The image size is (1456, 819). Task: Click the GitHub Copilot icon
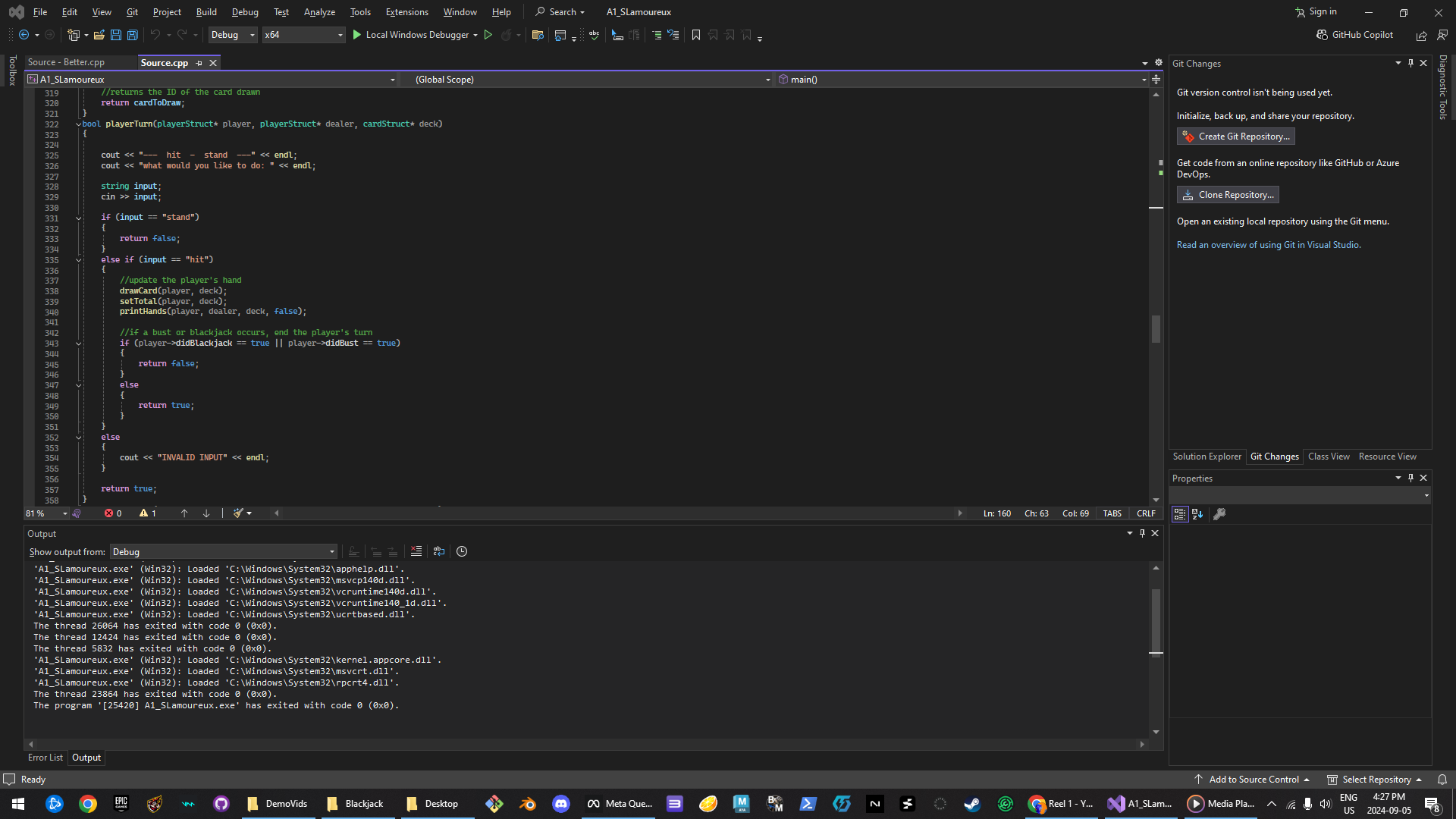pyautogui.click(x=1322, y=35)
